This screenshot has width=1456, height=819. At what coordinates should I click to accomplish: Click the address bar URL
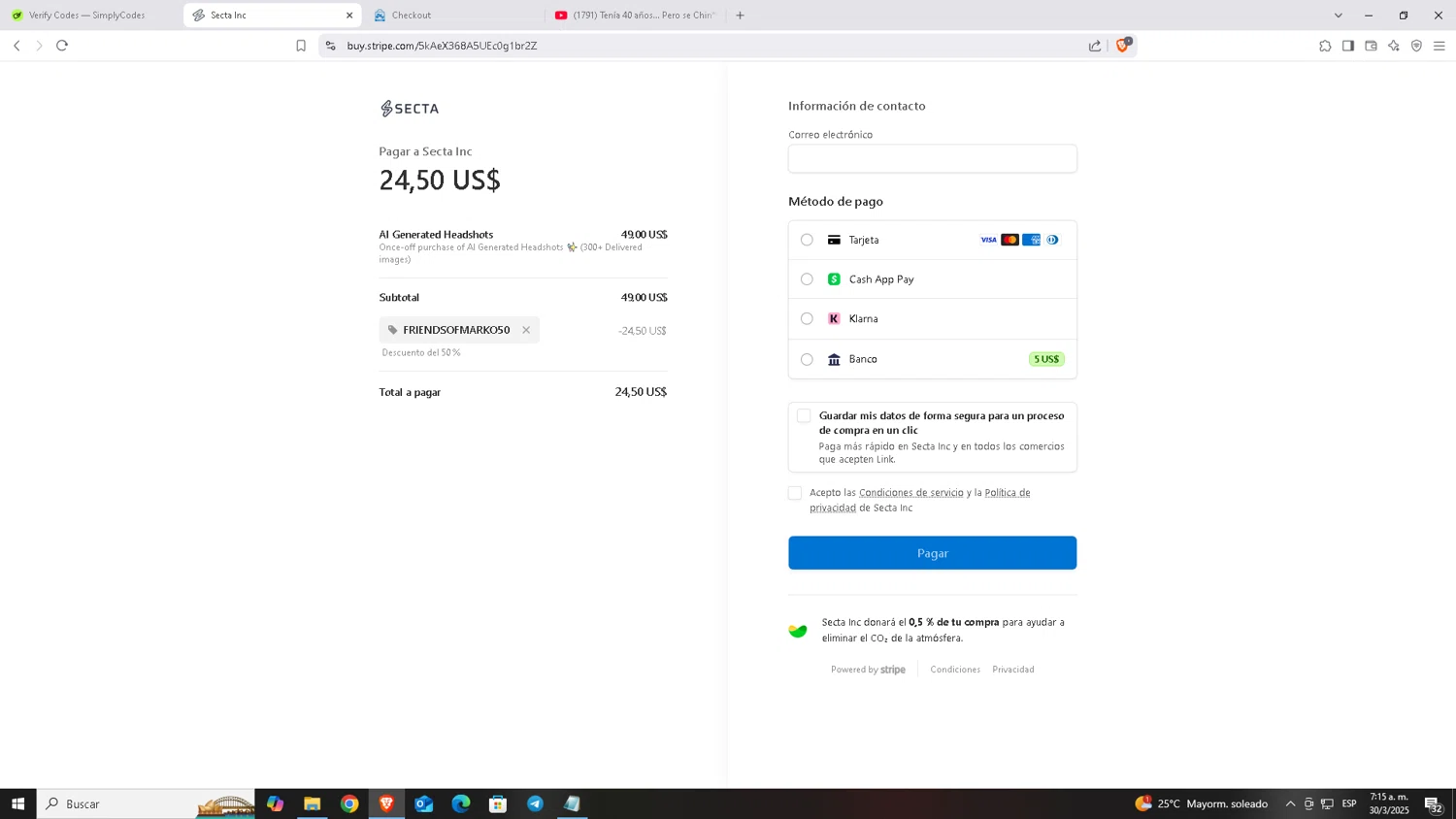point(442,46)
